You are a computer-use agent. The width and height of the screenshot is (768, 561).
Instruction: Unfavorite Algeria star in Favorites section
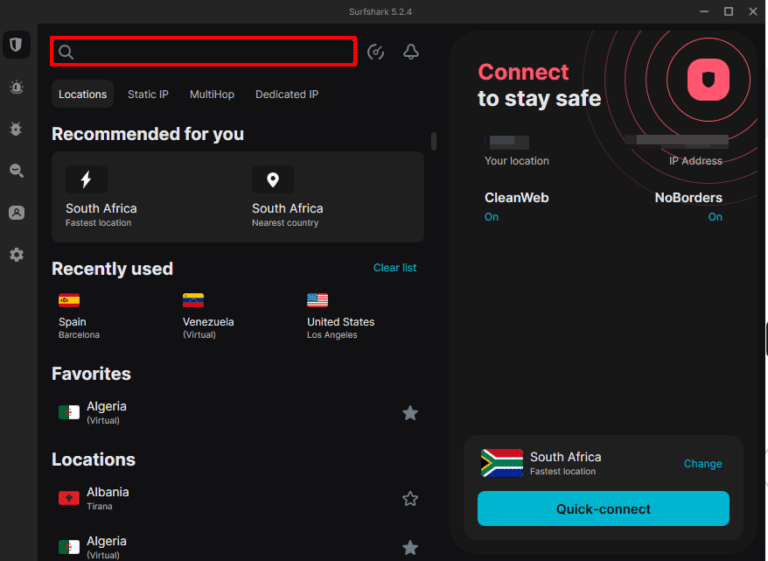[x=410, y=413]
